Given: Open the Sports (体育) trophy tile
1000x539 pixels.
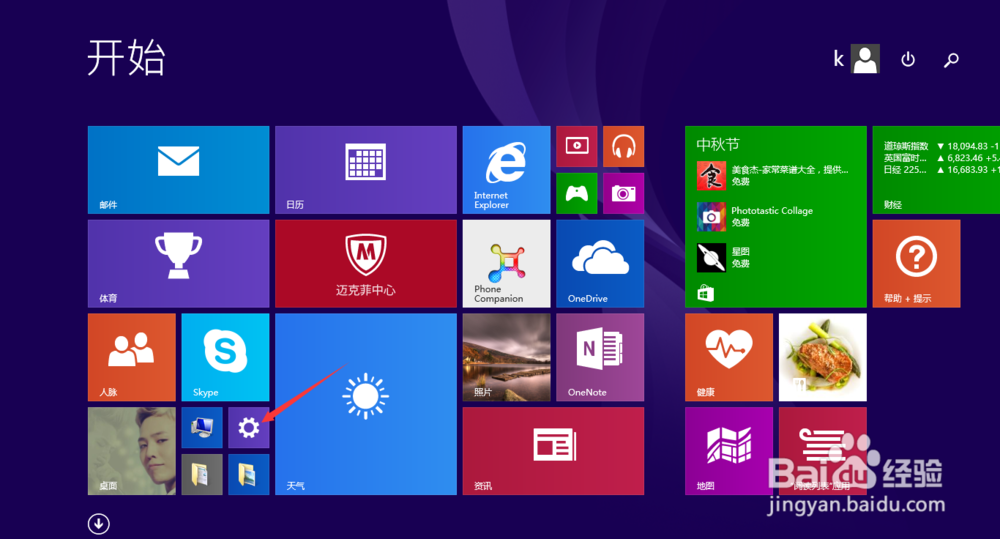Looking at the screenshot, I should tap(179, 263).
